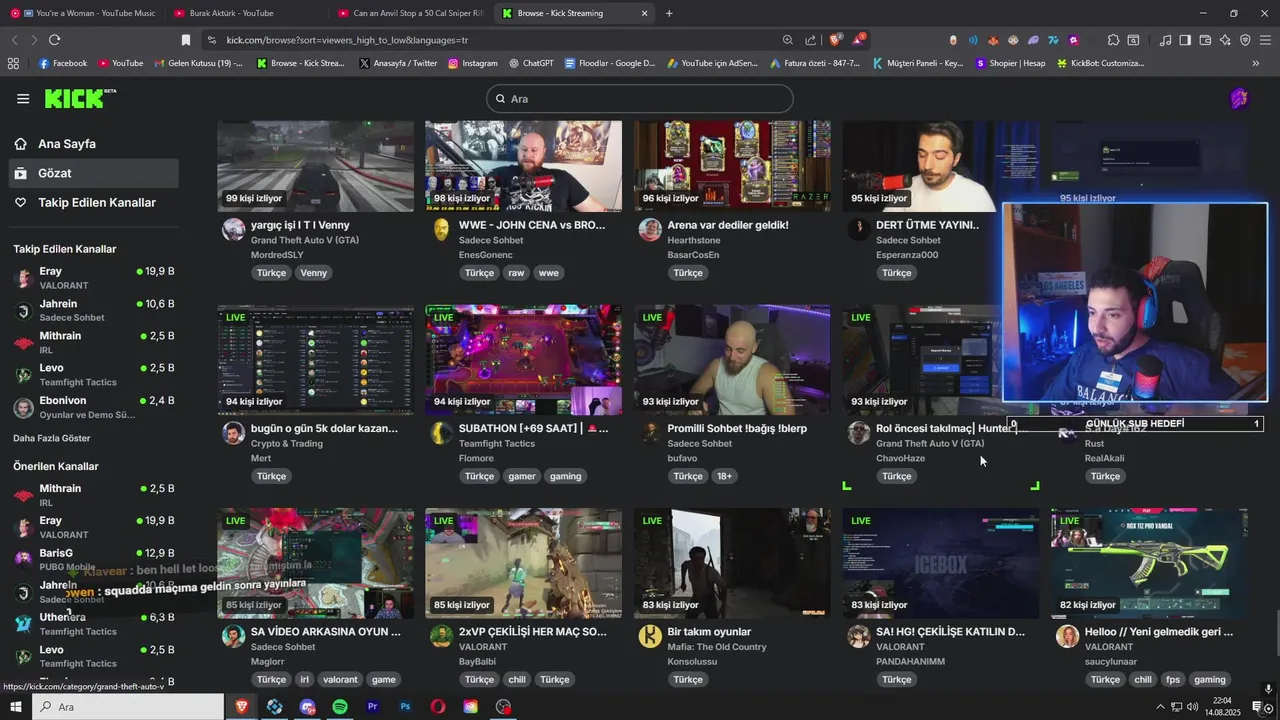Open Hearthstone category under Arena var dediler

(x=694, y=240)
